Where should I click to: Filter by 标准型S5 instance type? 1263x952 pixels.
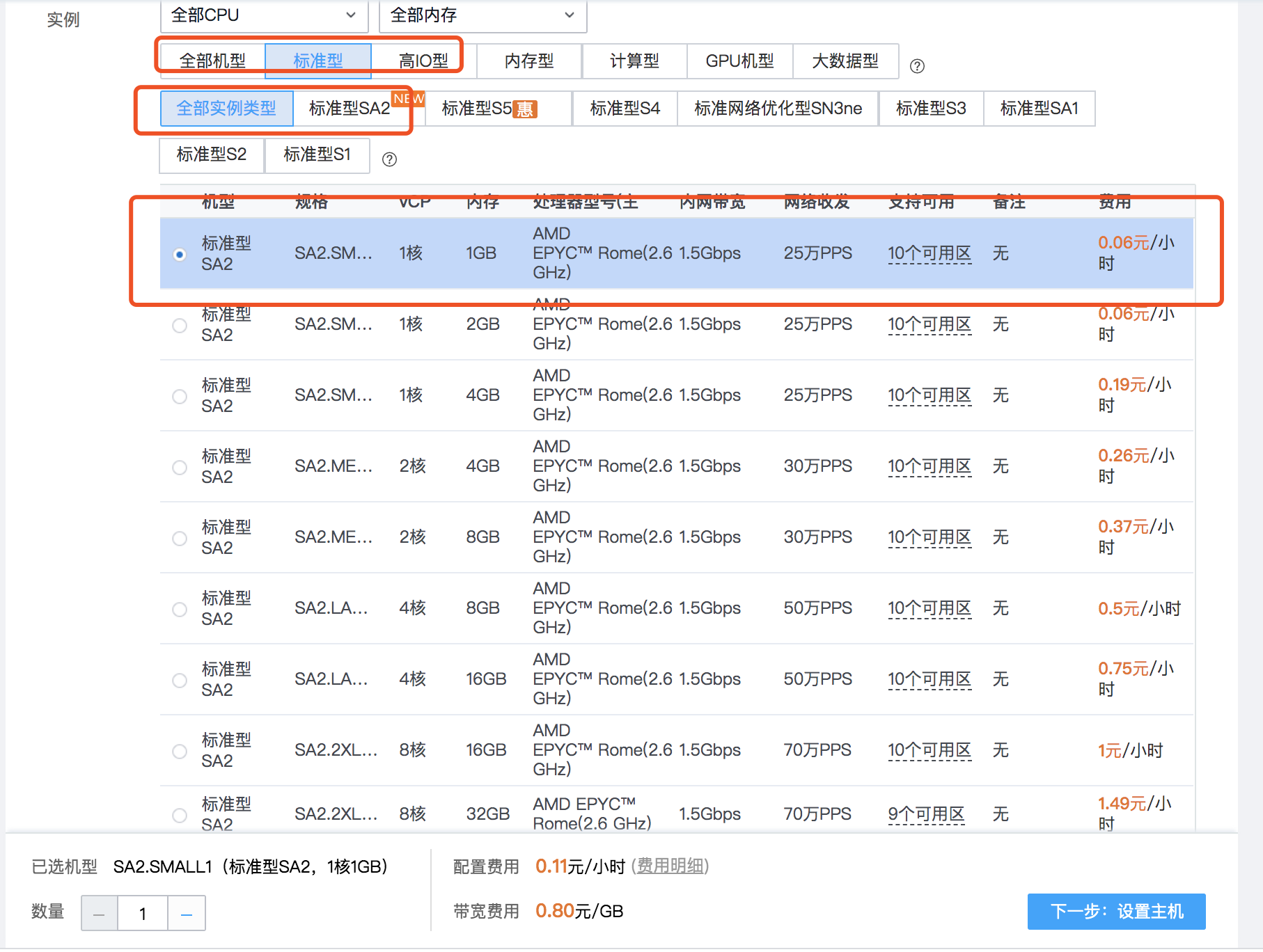click(499, 109)
